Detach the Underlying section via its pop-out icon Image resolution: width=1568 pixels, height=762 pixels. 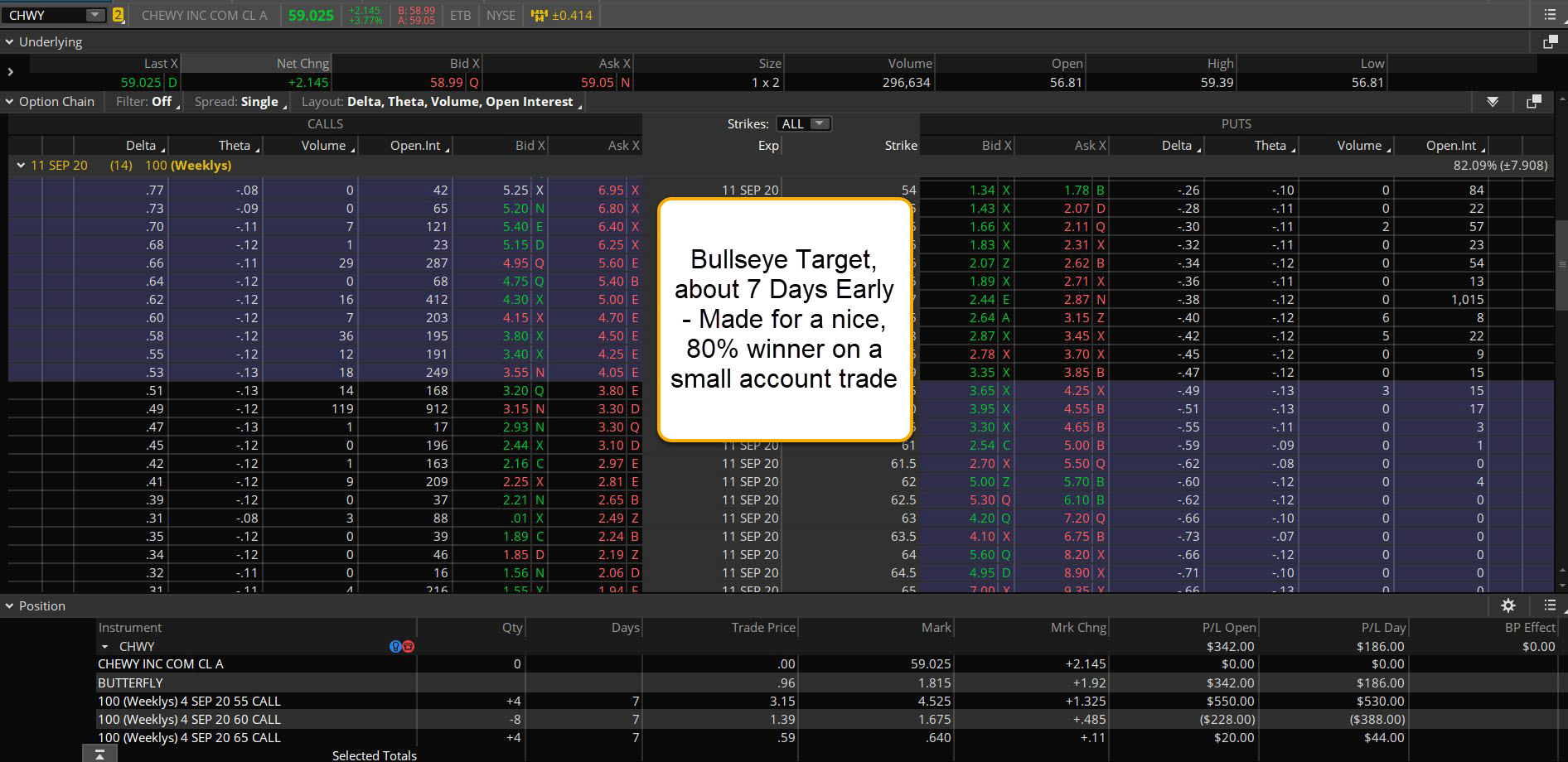tap(1548, 40)
